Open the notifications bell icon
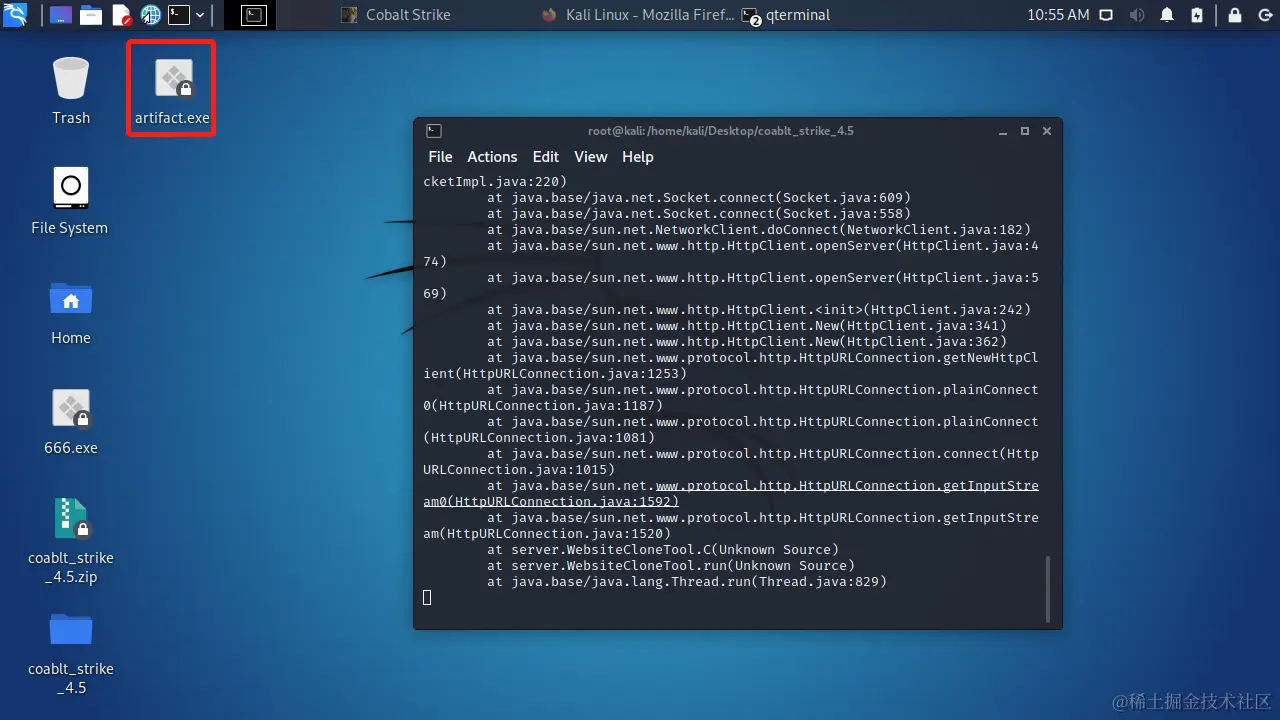1280x720 pixels. (x=1167, y=15)
